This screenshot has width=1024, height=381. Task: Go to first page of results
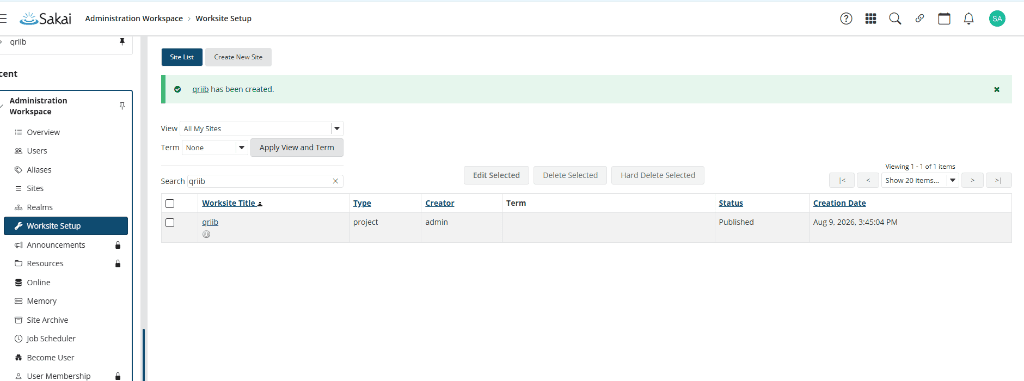tap(842, 180)
